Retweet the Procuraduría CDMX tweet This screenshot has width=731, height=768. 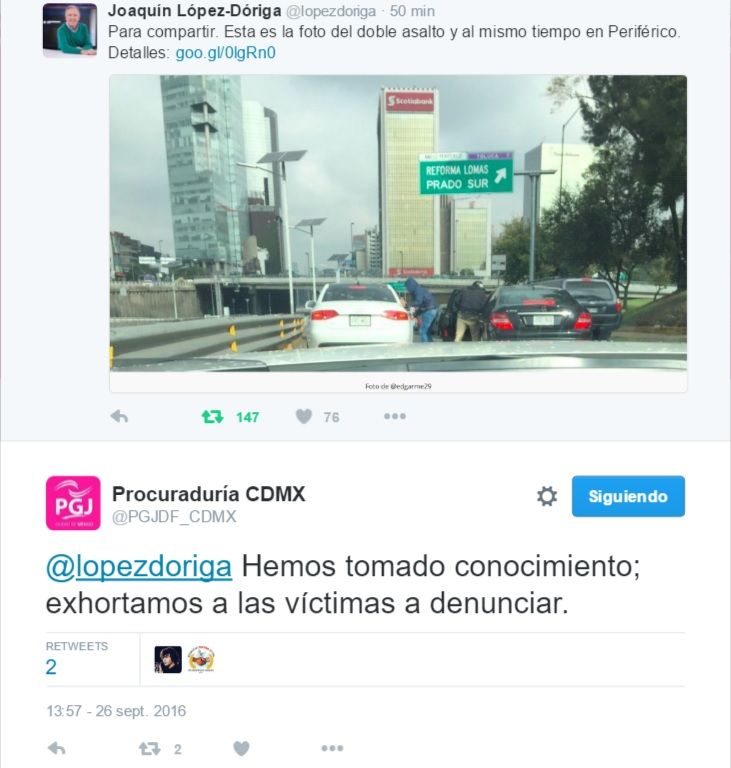tap(149, 749)
